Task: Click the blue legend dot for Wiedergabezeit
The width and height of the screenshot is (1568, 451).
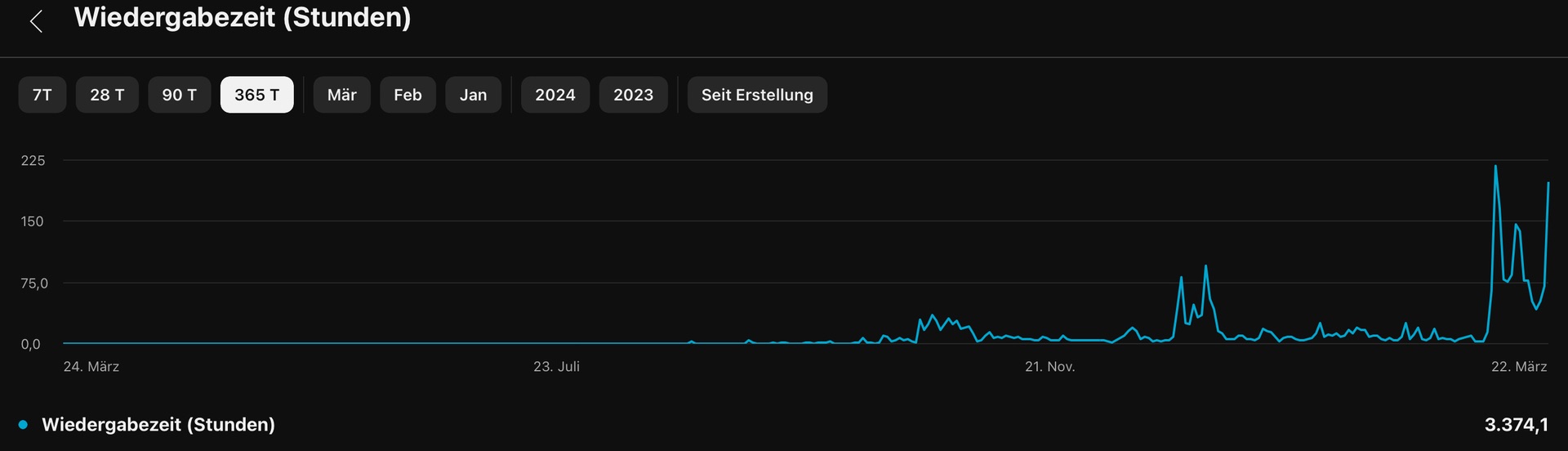Action: pos(23,425)
